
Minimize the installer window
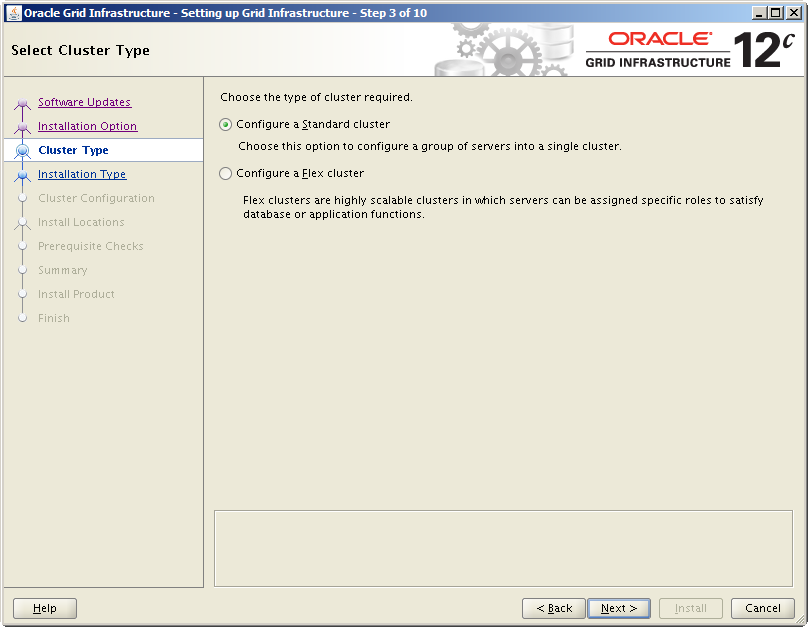pos(760,13)
